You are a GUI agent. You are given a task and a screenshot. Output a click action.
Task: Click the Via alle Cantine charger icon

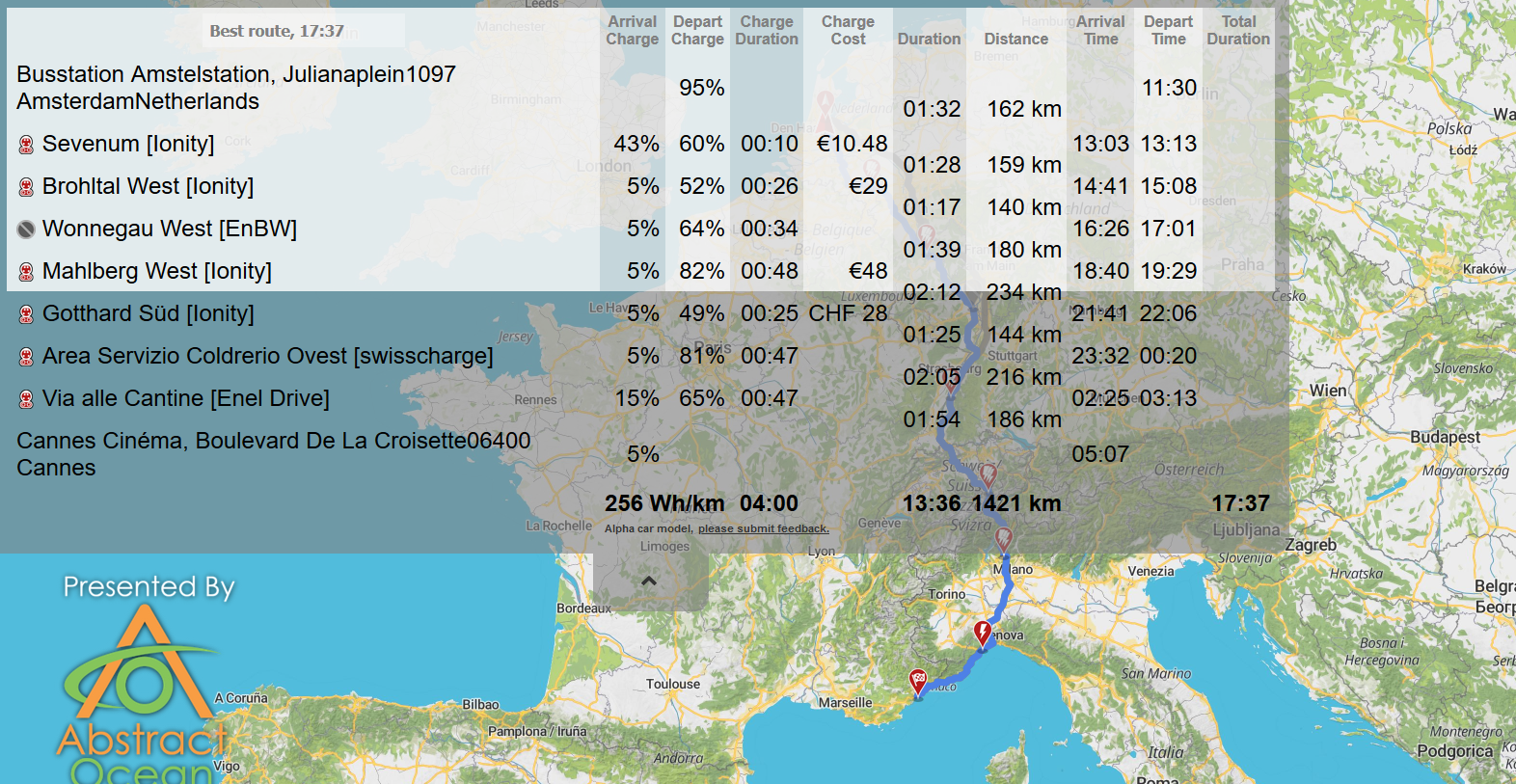[x=26, y=399]
